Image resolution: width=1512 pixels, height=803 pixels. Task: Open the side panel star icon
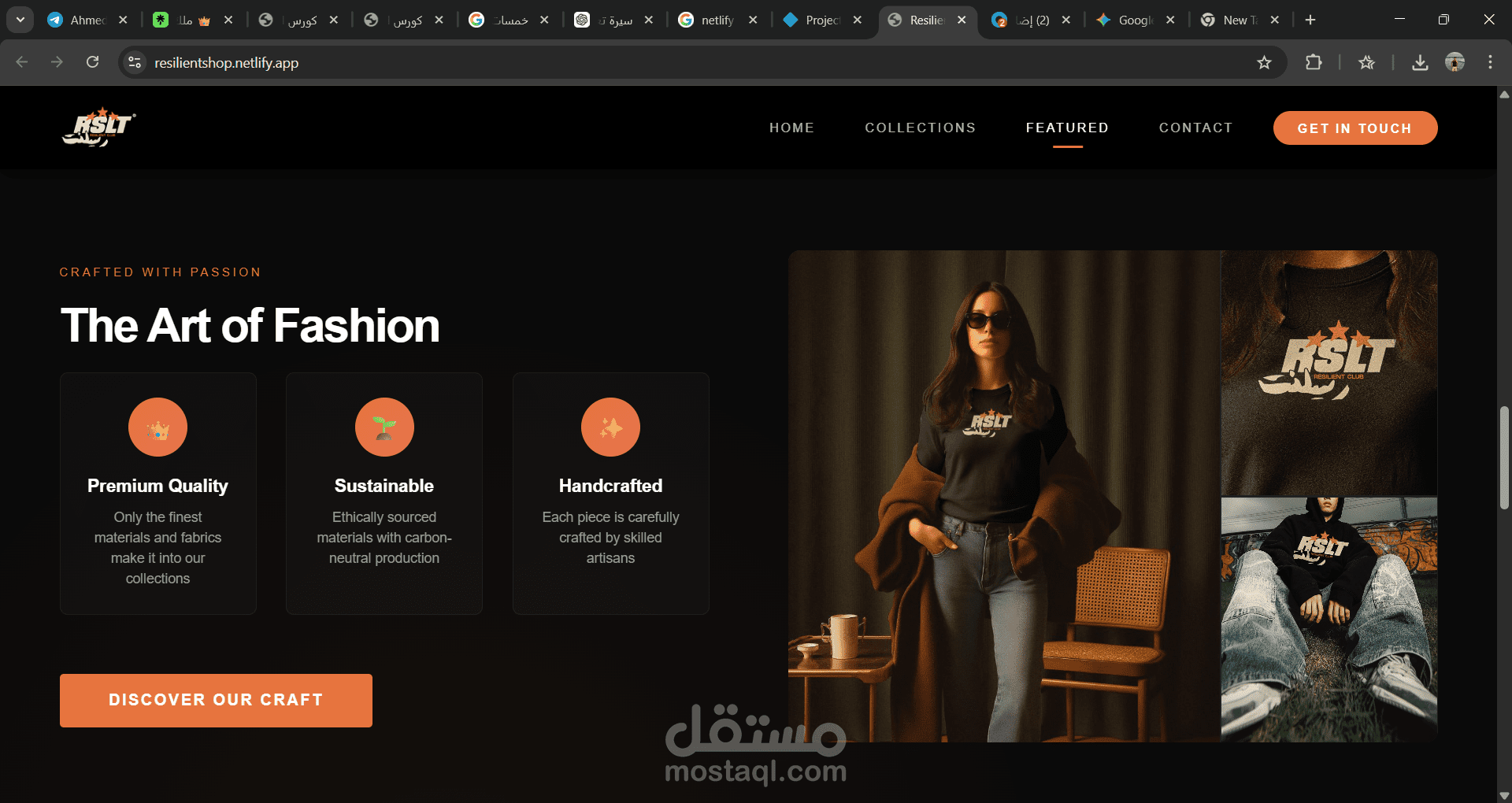[x=1367, y=62]
